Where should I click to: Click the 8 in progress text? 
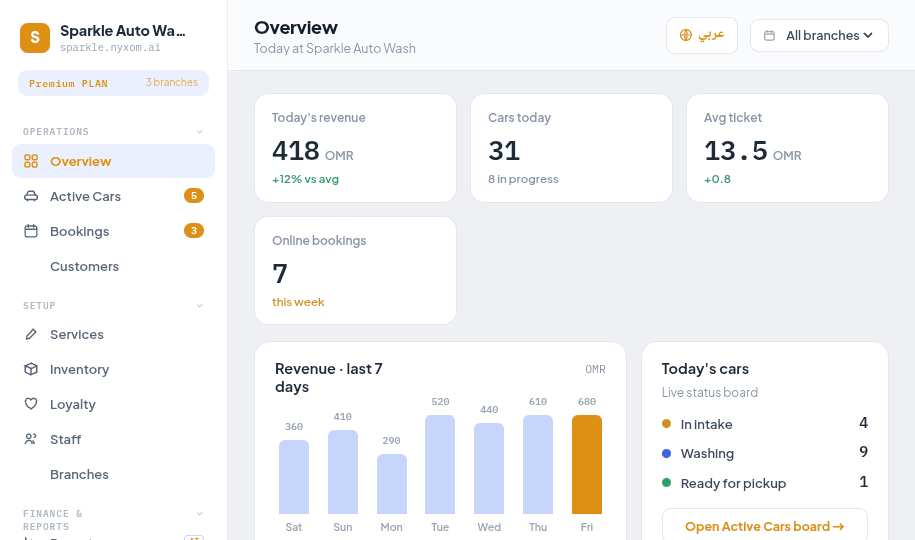coord(523,179)
